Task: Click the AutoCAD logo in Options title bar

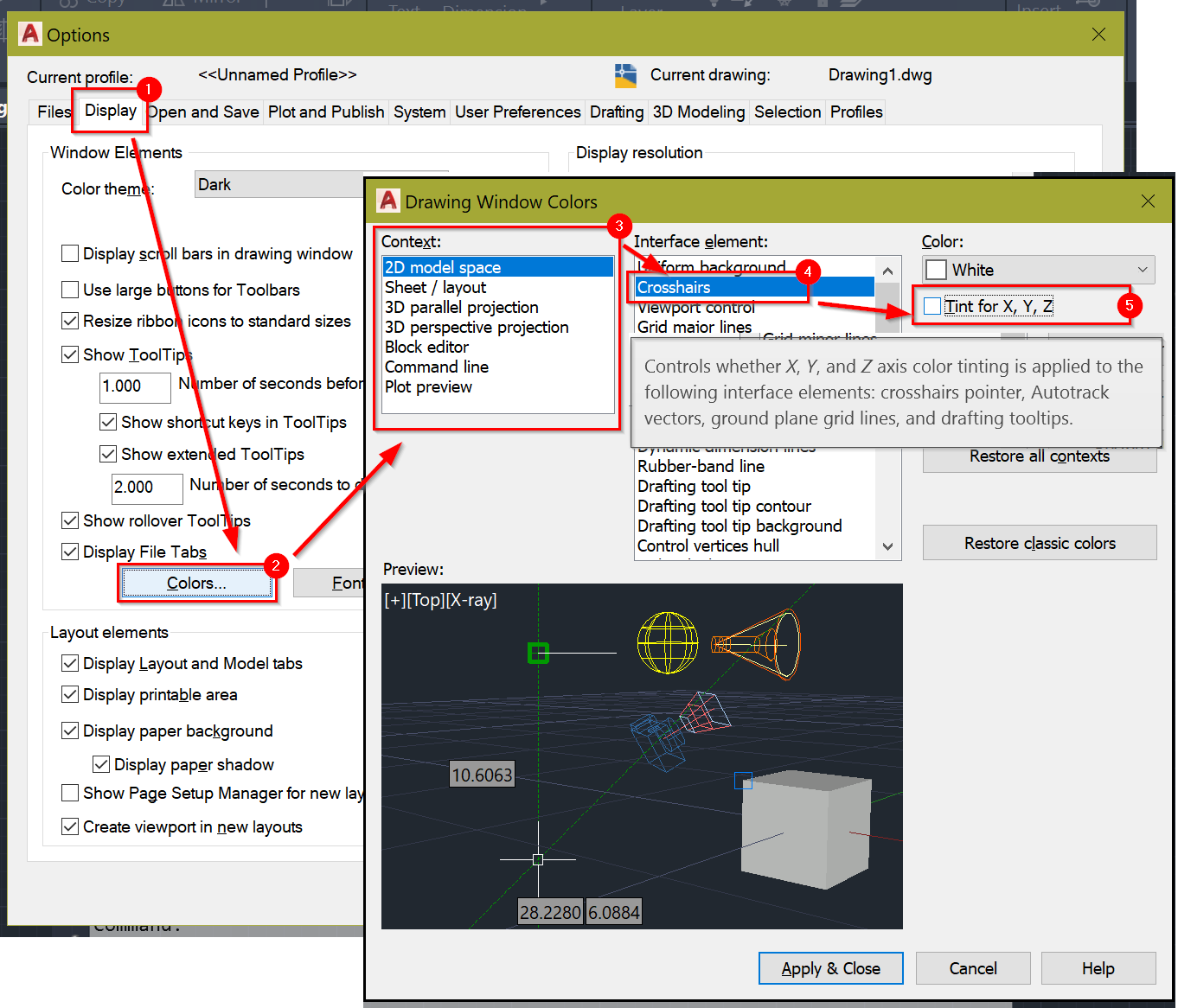Action: pyautogui.click(x=30, y=34)
